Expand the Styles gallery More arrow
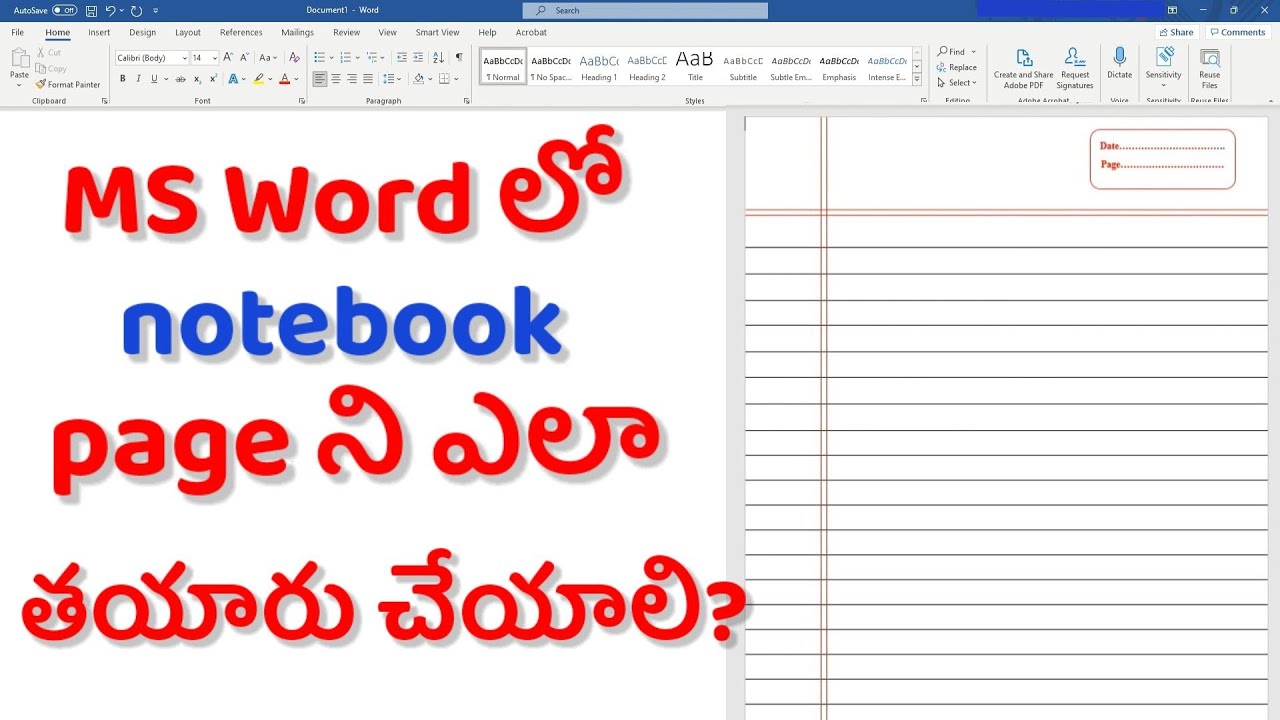Screen dimensions: 1280x720 917,80
